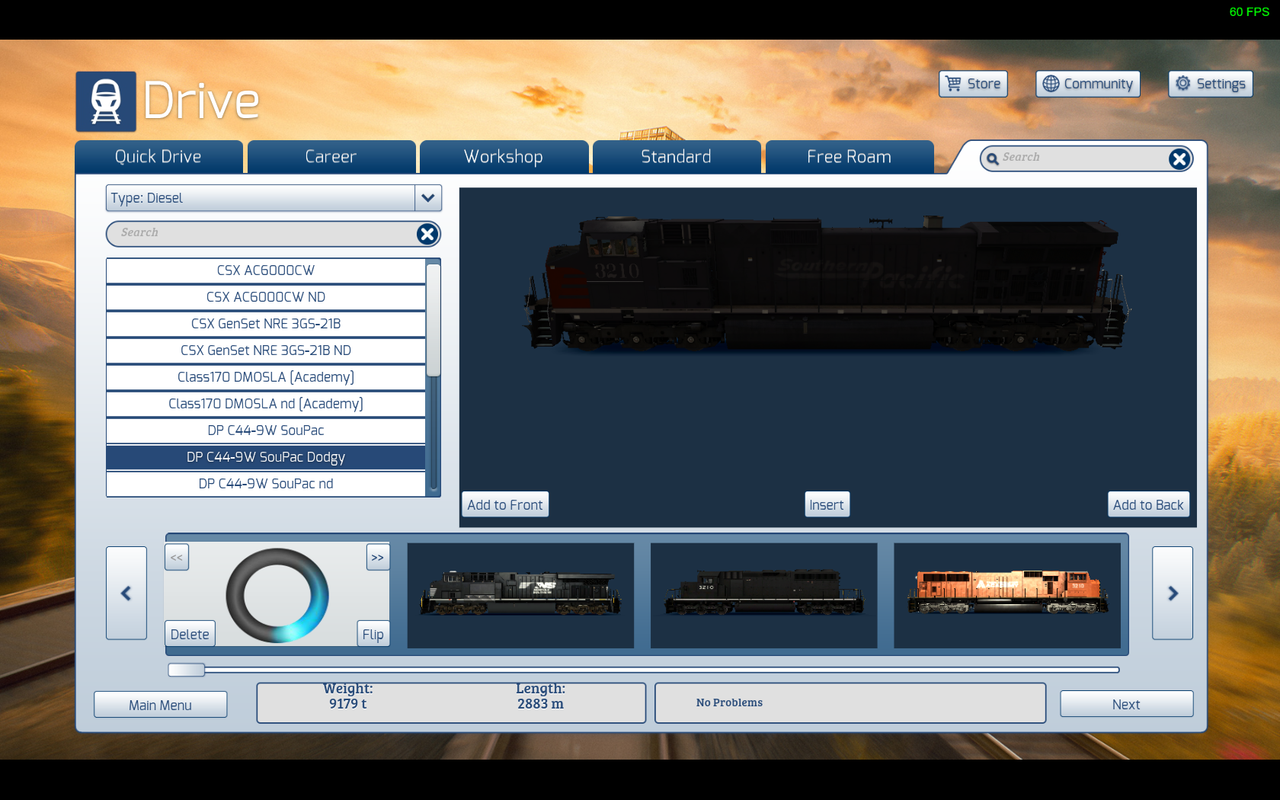
Task: Select the orange locomotive thumbnail
Action: coord(1007,595)
